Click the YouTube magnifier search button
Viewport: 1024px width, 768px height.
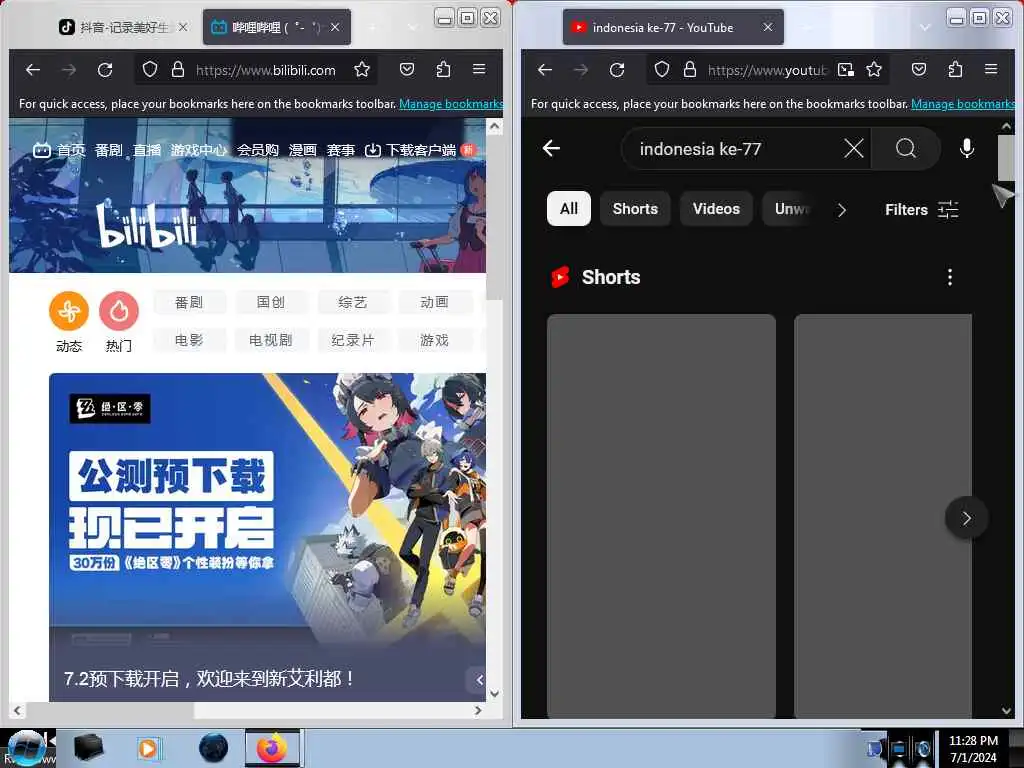[x=906, y=149]
